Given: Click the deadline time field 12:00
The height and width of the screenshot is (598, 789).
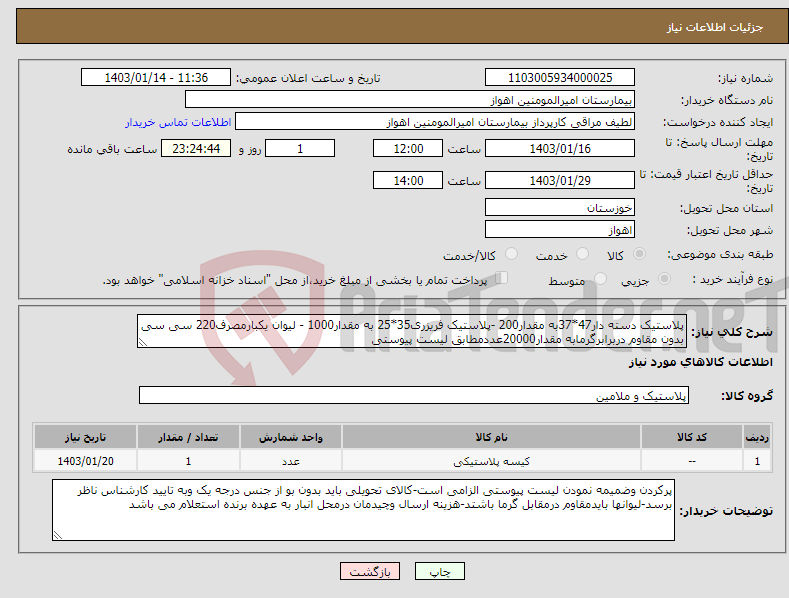Looking at the screenshot, I should tap(408, 148).
